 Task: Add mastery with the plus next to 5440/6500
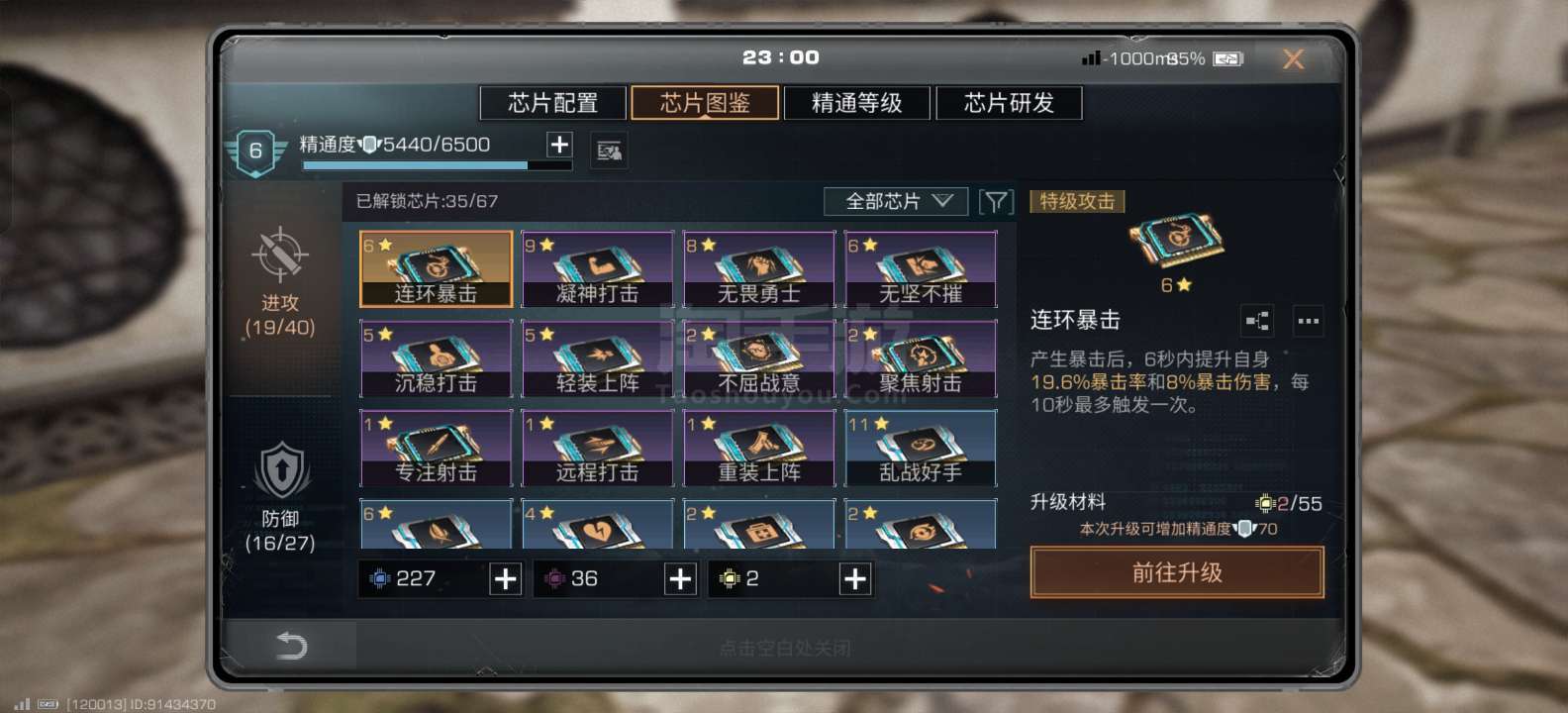click(559, 145)
